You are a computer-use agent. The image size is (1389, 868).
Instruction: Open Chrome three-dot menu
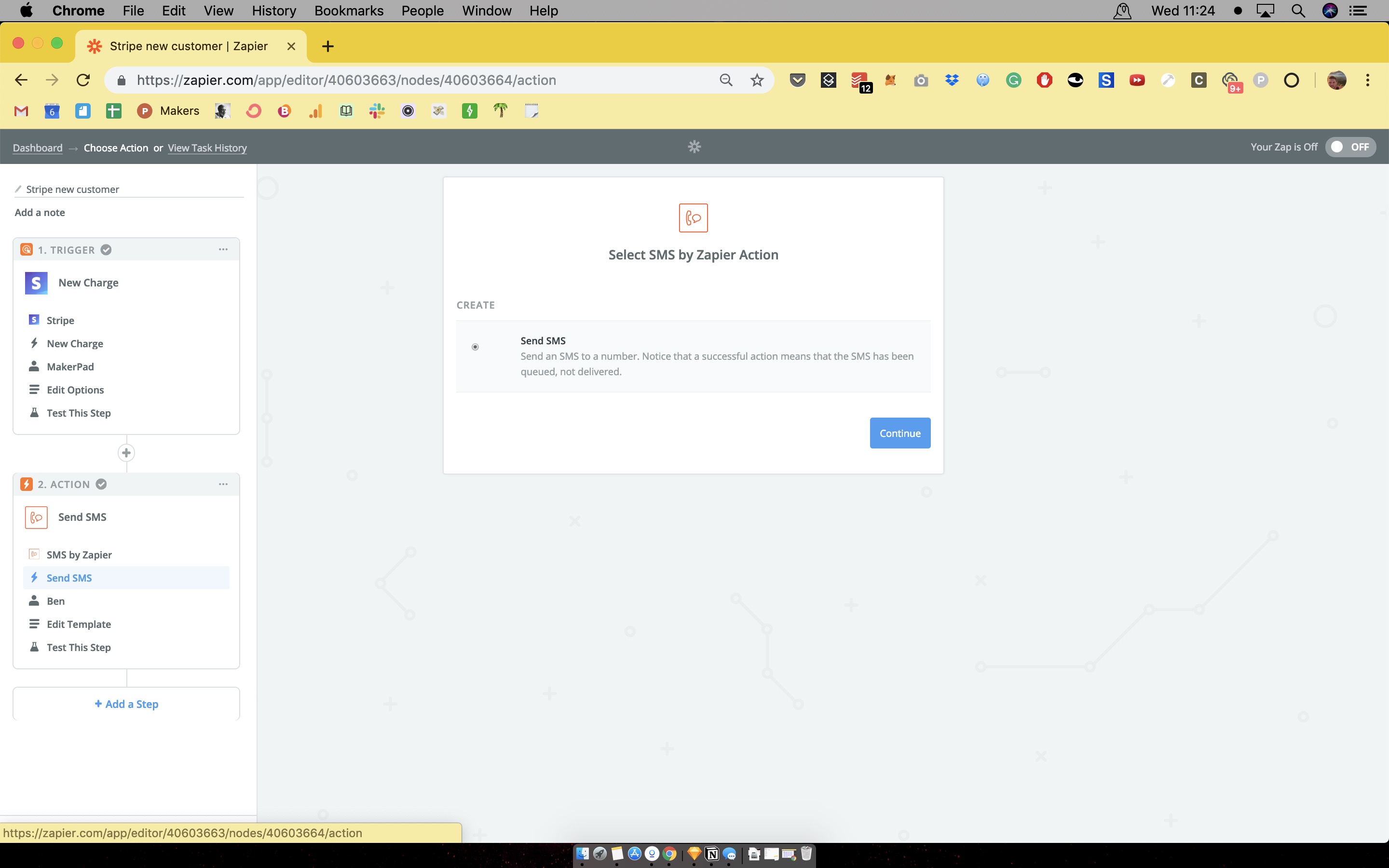pyautogui.click(x=1368, y=80)
